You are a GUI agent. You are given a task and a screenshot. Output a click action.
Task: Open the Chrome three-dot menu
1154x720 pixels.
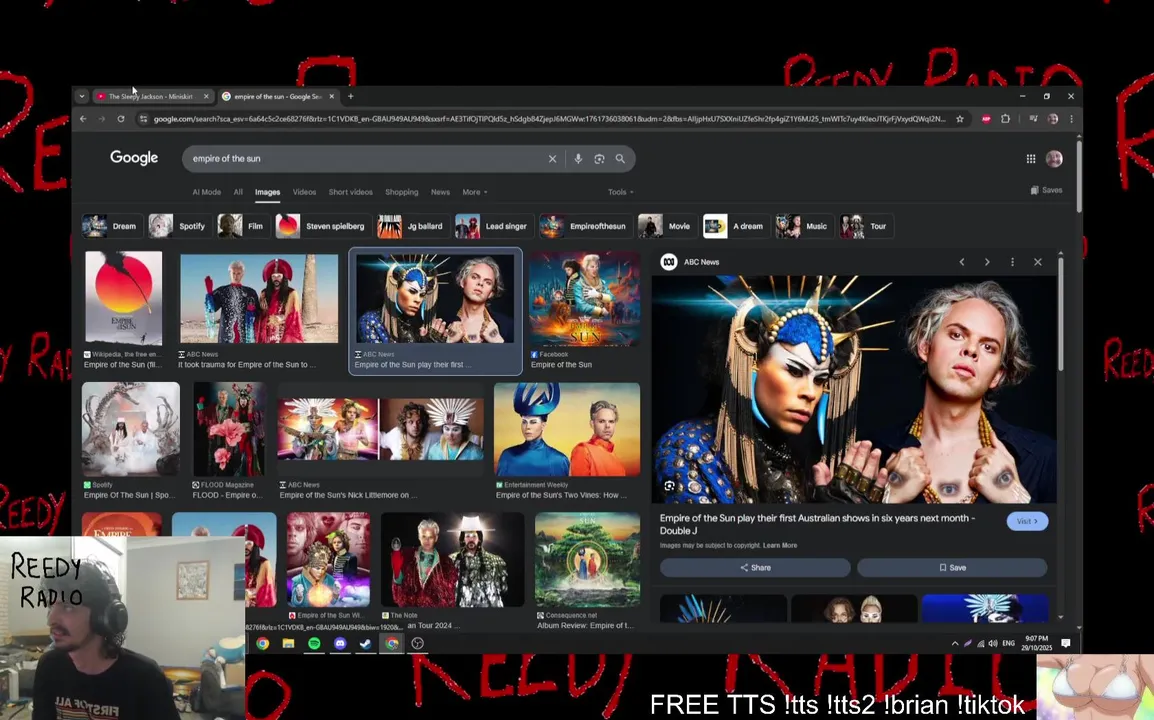coord(1072,119)
